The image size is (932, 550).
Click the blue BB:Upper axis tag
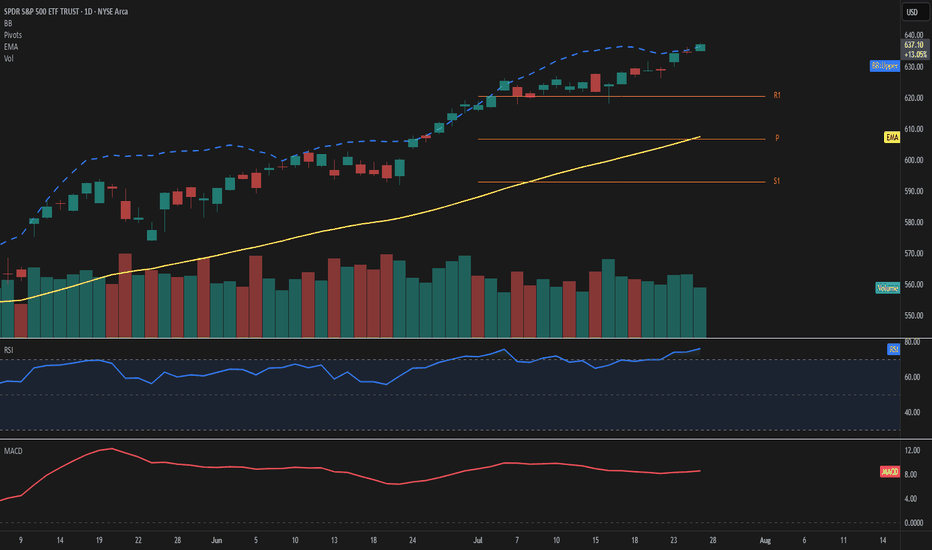(884, 66)
